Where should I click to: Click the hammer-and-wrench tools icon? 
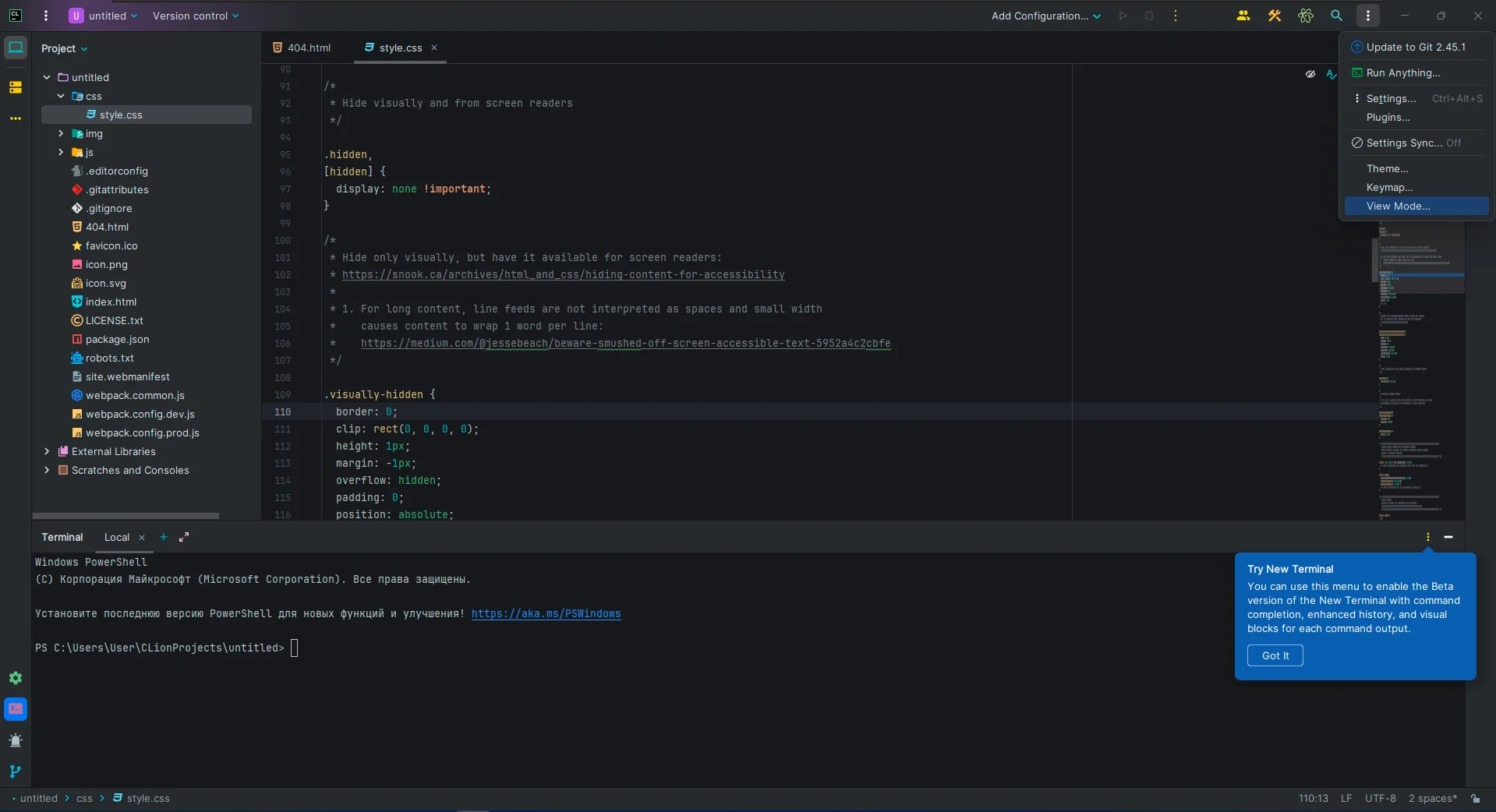tap(1275, 16)
